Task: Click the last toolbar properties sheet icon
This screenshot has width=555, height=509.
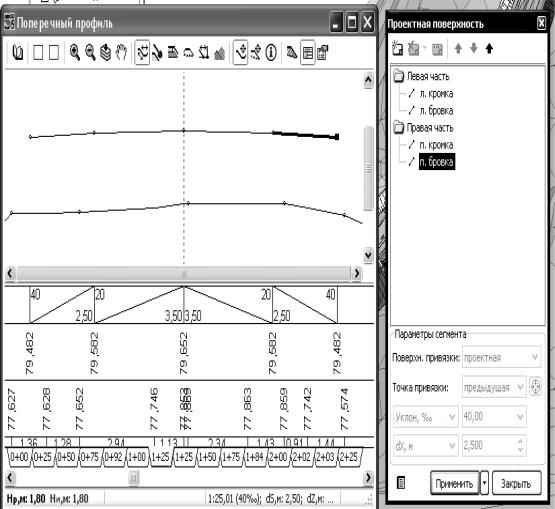Action: pos(323,52)
